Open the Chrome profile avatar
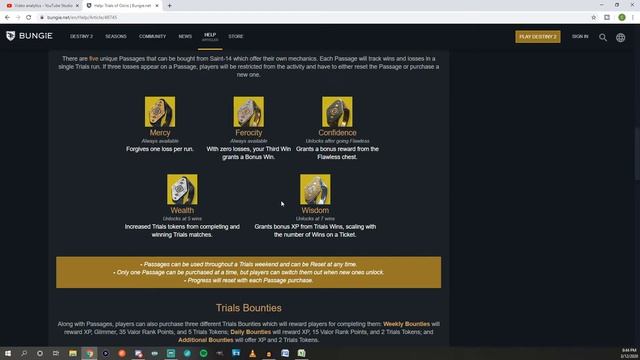 coord(622,18)
